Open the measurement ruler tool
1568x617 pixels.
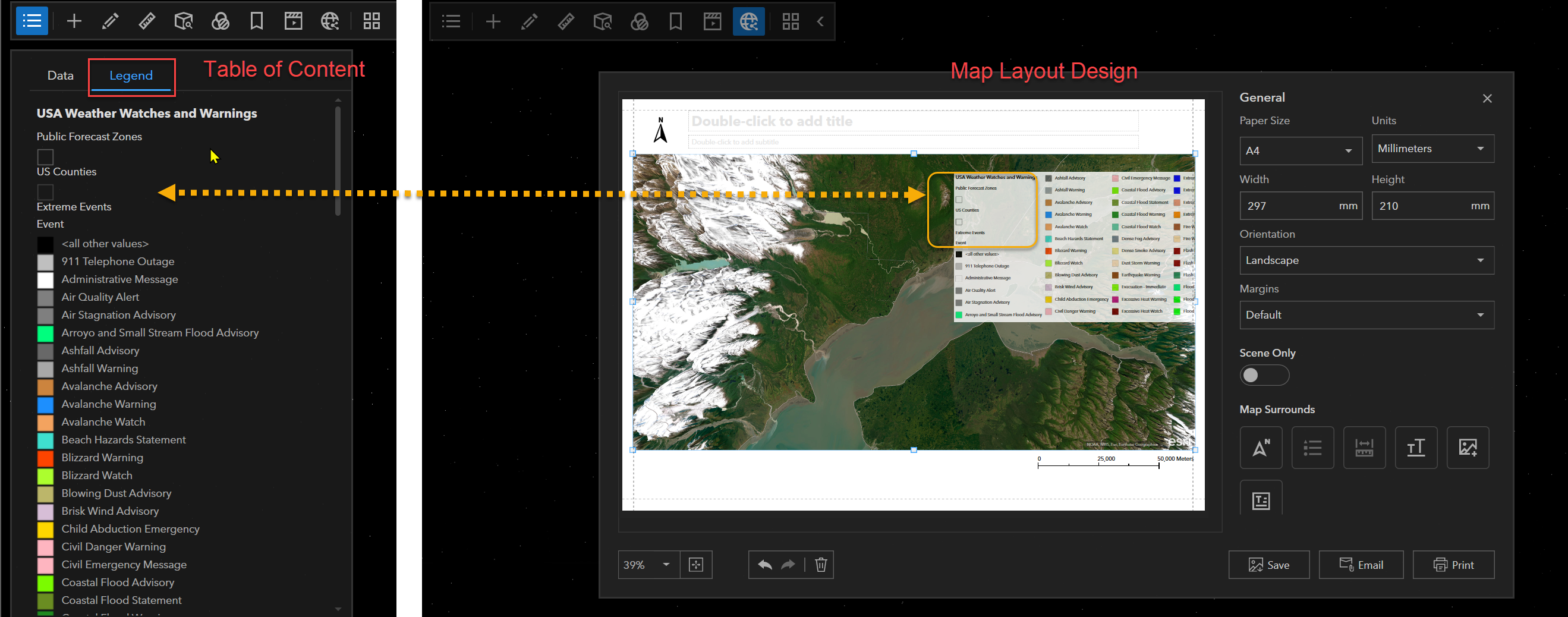click(x=147, y=21)
